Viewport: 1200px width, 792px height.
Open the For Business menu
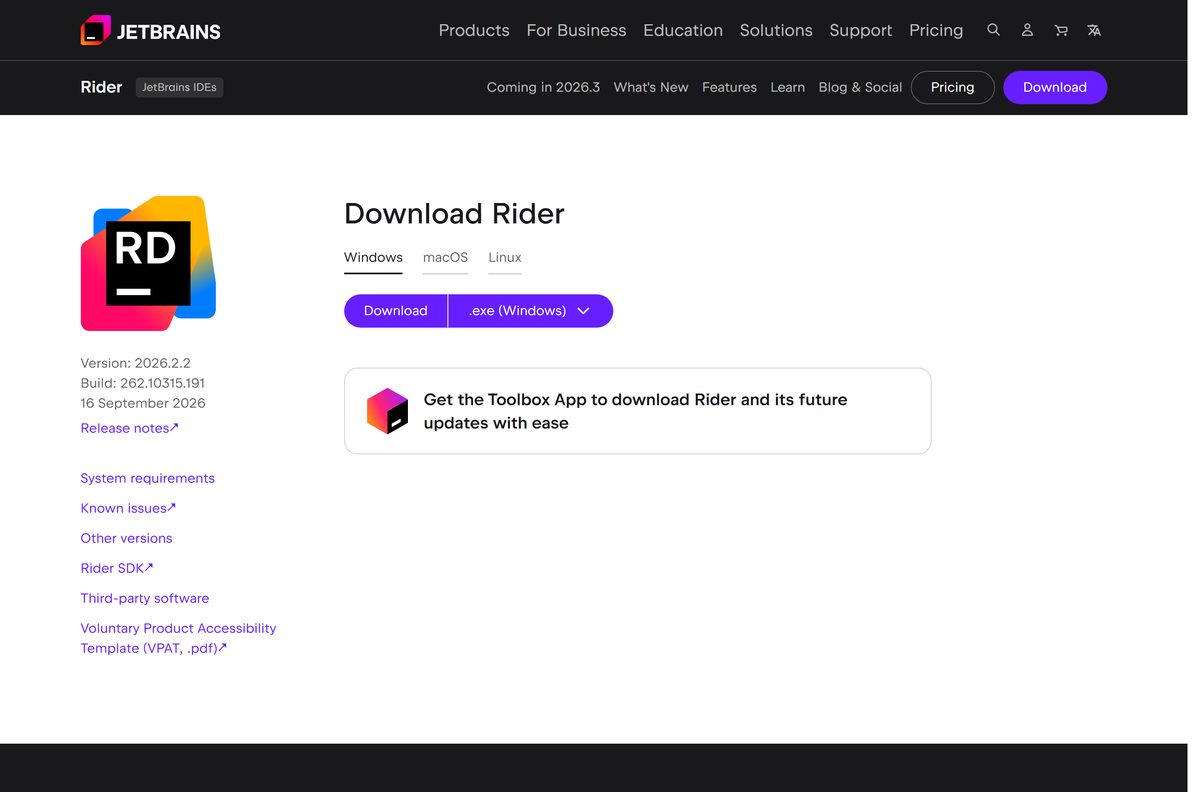point(576,30)
